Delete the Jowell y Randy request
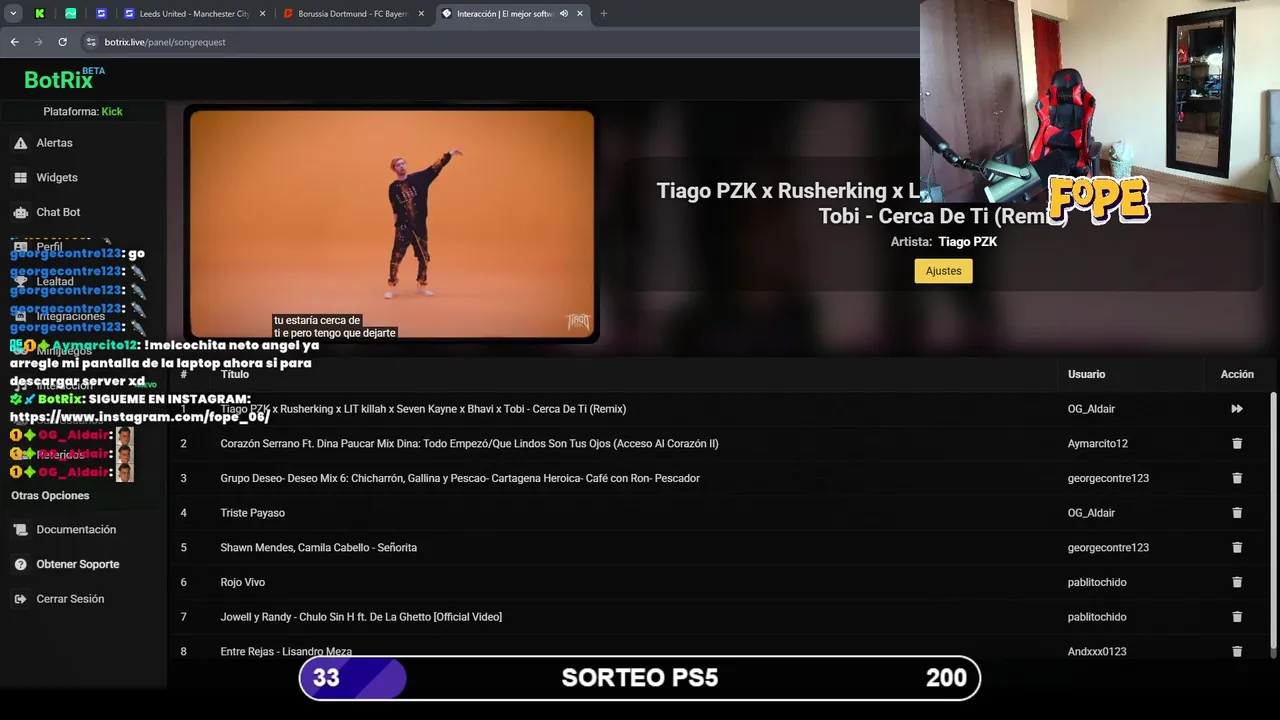This screenshot has height=720, width=1280. [1237, 617]
